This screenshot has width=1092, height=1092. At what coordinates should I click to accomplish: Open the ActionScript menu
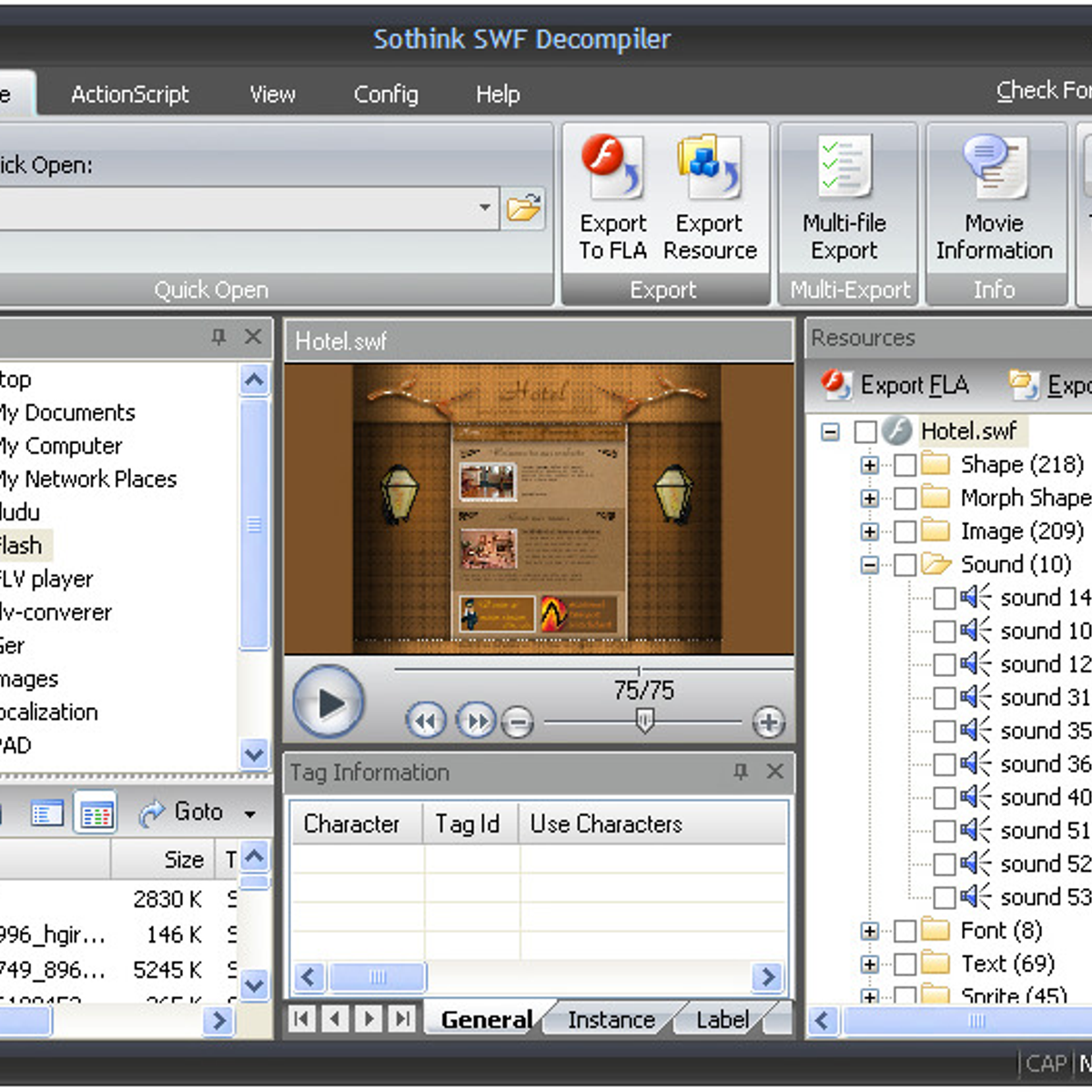130,95
